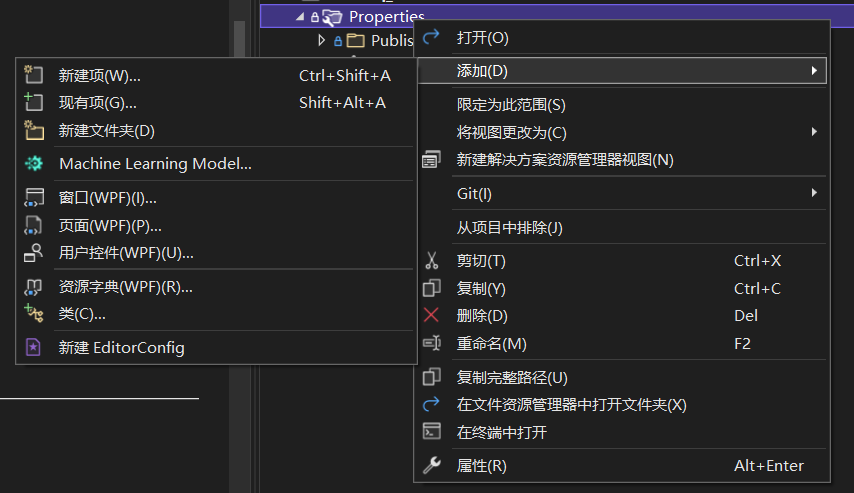The image size is (854, 493).
Task: Click the open arrow icon beside 打开(O)
Action: coord(431,37)
